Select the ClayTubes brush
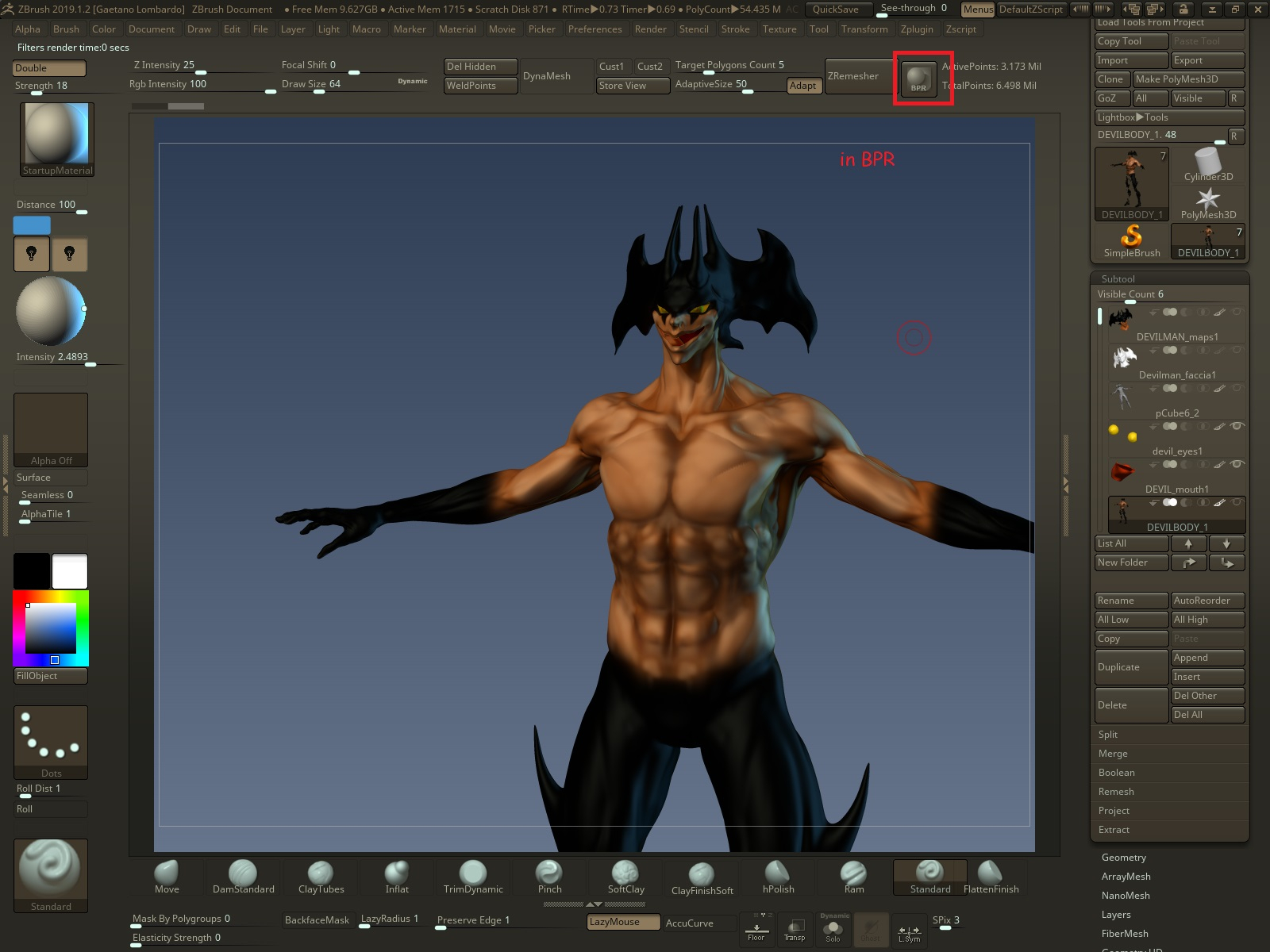Screen dimensions: 1270x952 (x=321, y=877)
